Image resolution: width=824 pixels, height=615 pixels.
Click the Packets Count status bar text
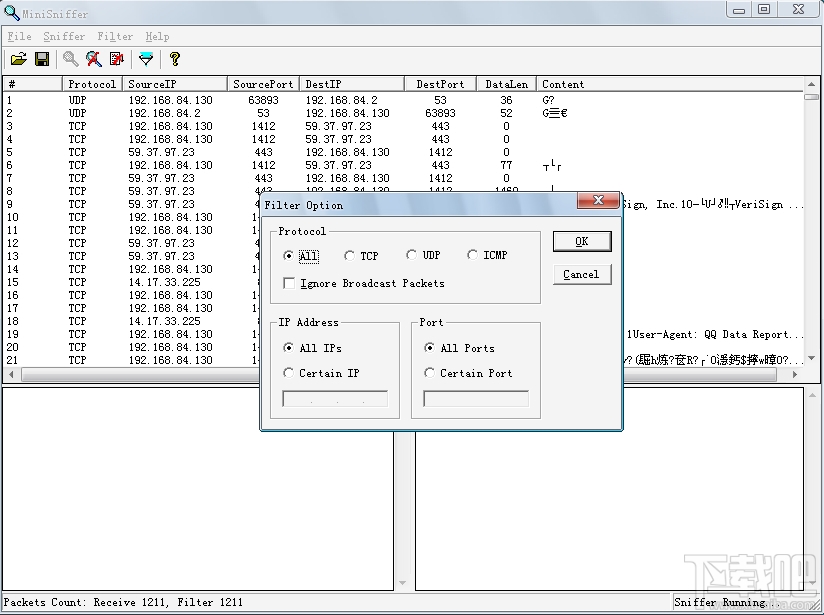coord(123,602)
